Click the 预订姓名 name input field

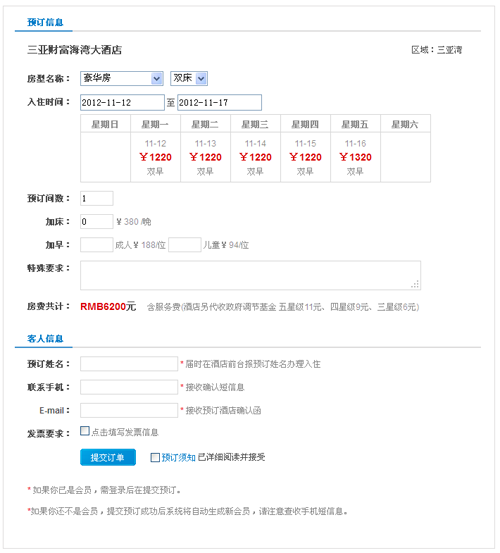pyautogui.click(x=129, y=364)
